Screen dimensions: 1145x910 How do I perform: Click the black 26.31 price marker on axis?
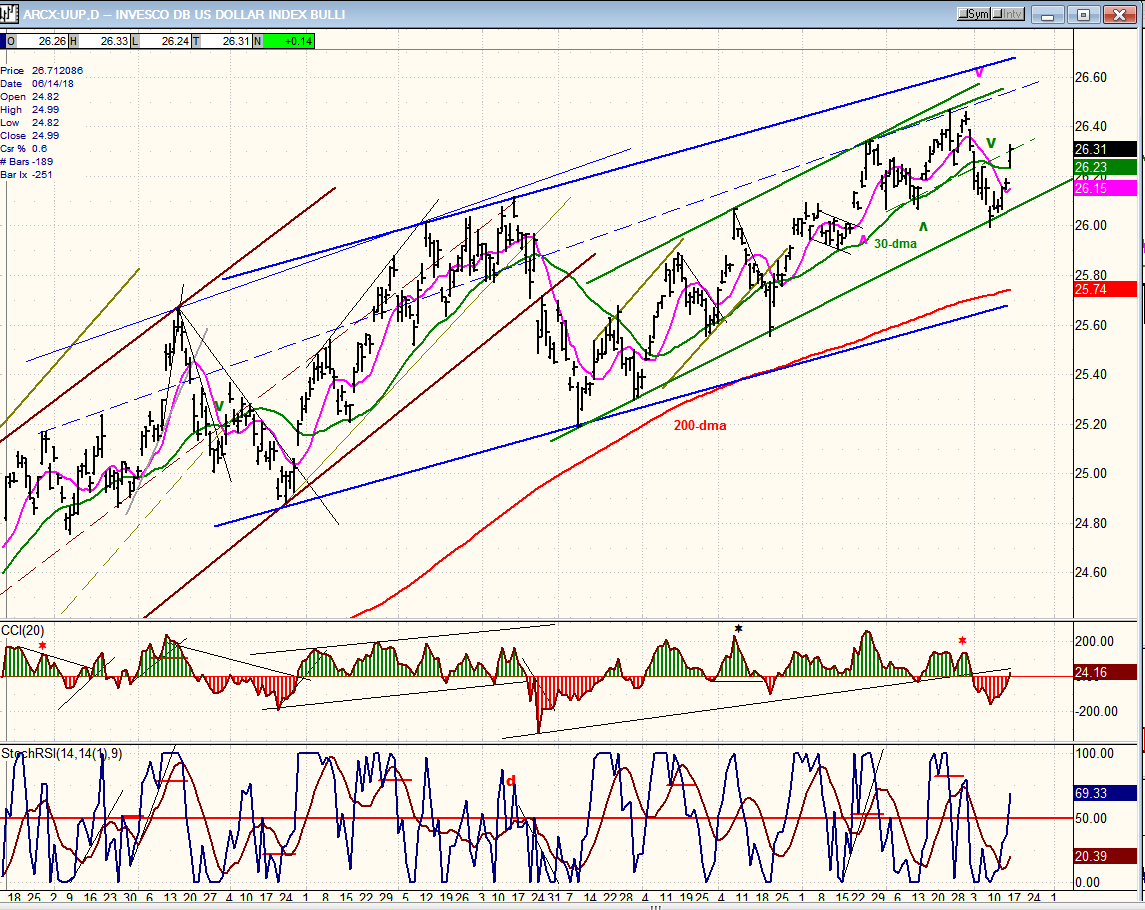click(x=1105, y=149)
